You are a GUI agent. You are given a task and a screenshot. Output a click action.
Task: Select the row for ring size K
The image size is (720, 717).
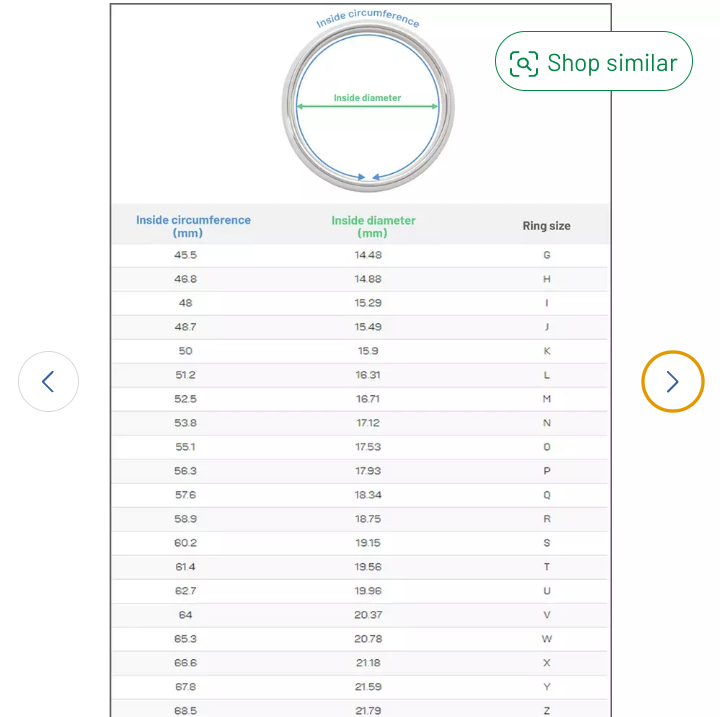(x=360, y=351)
